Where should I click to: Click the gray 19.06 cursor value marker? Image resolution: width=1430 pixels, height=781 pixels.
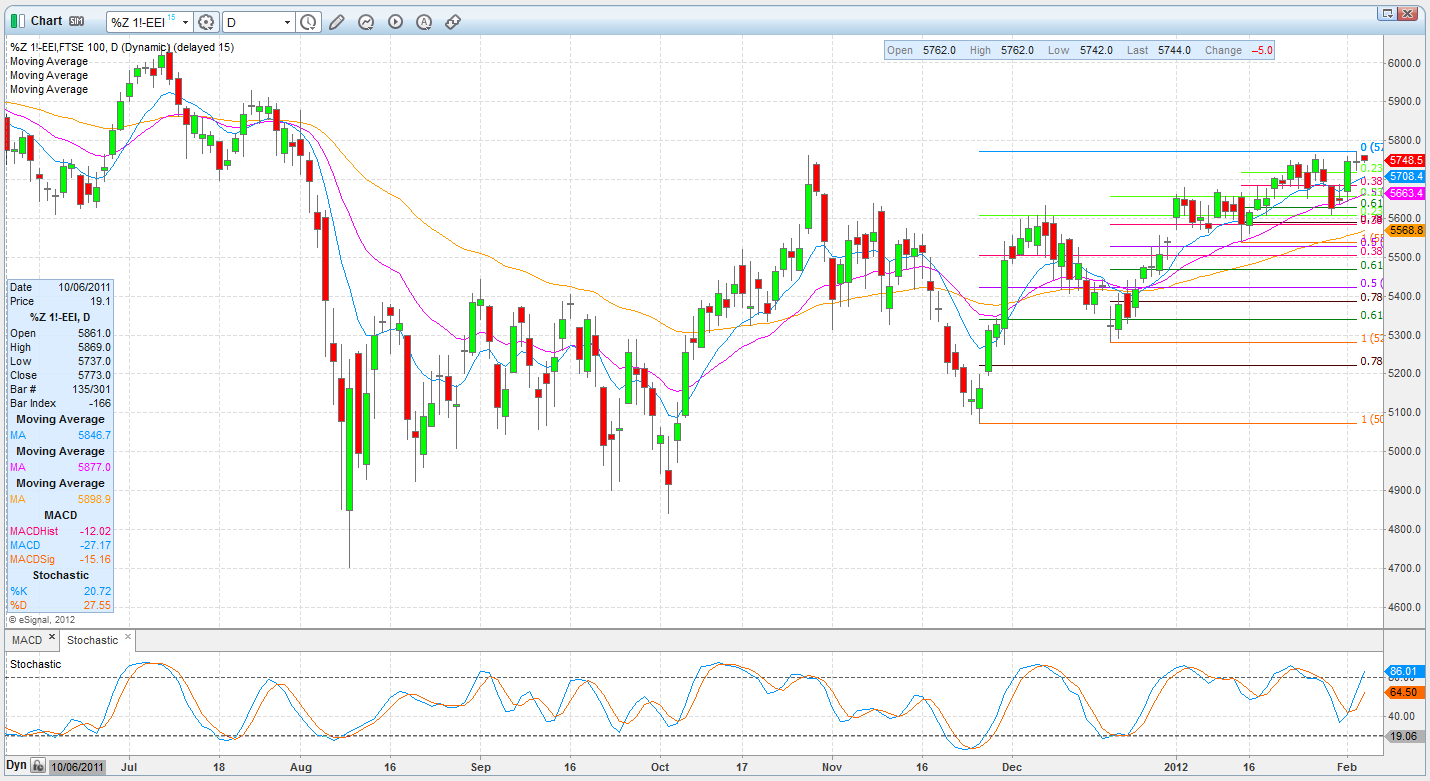(1404, 736)
